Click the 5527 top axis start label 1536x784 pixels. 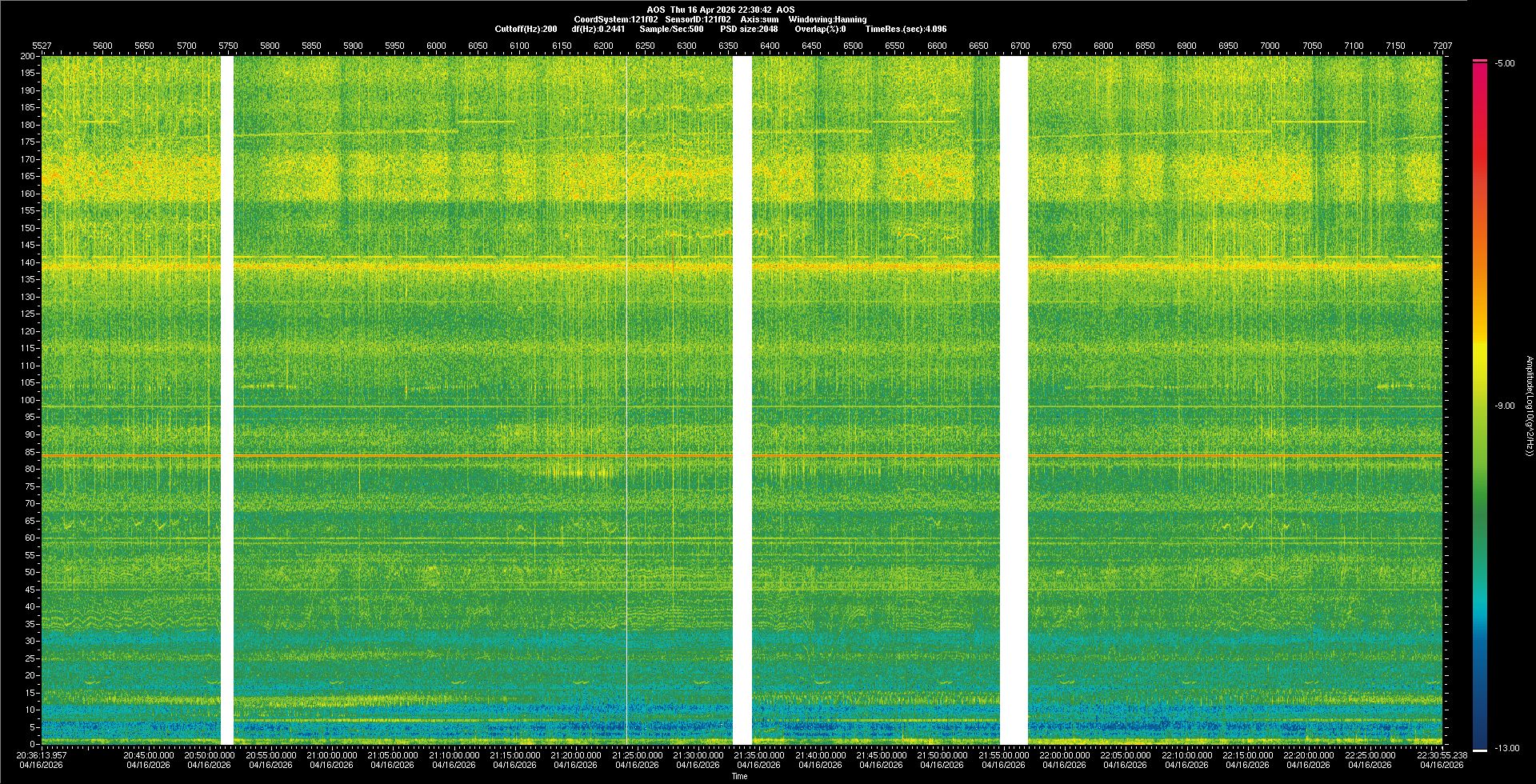42,46
